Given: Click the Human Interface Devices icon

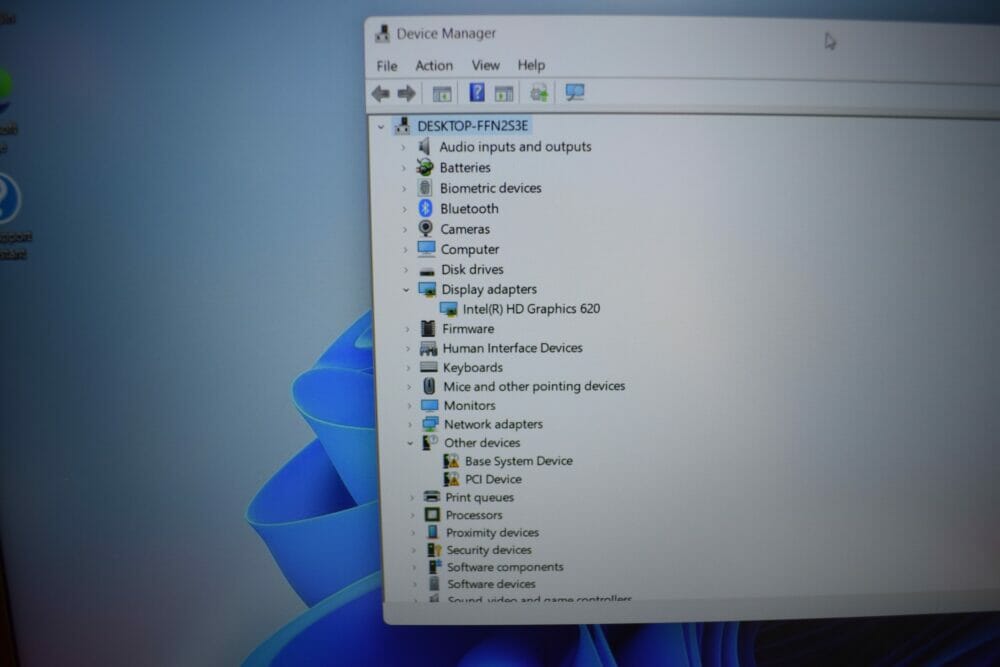Looking at the screenshot, I should [x=429, y=348].
